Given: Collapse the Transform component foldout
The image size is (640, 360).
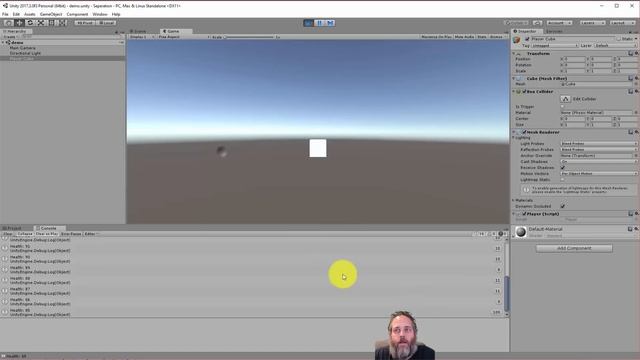Looking at the screenshot, I should click(x=514, y=53).
